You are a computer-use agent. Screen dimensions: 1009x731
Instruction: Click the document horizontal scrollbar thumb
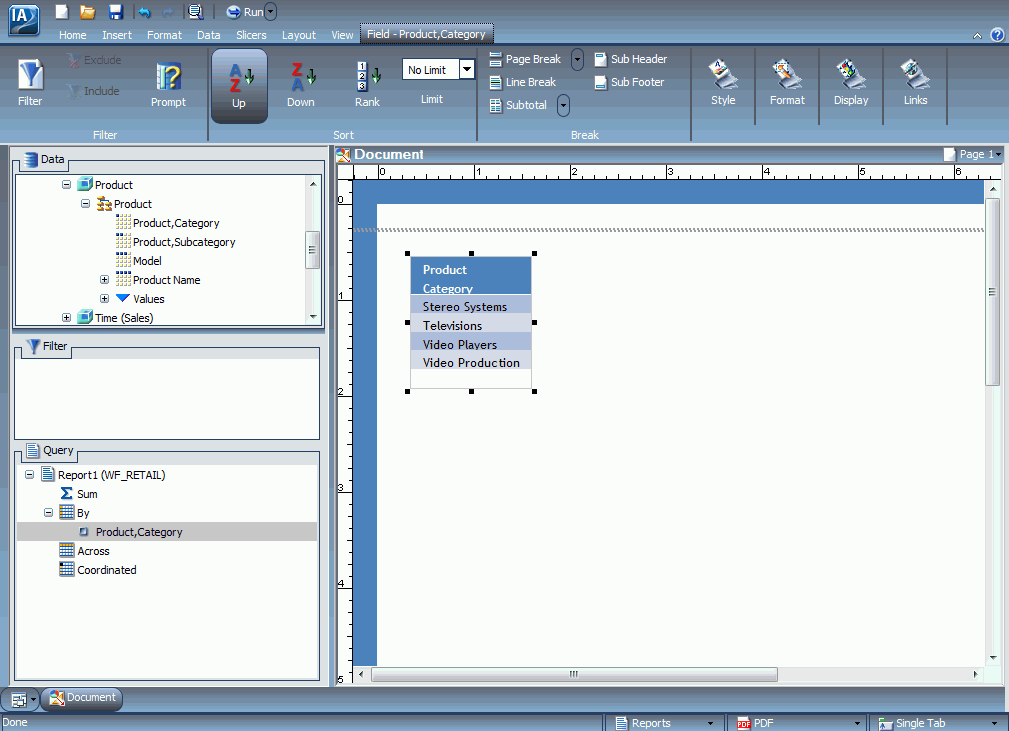[574, 674]
